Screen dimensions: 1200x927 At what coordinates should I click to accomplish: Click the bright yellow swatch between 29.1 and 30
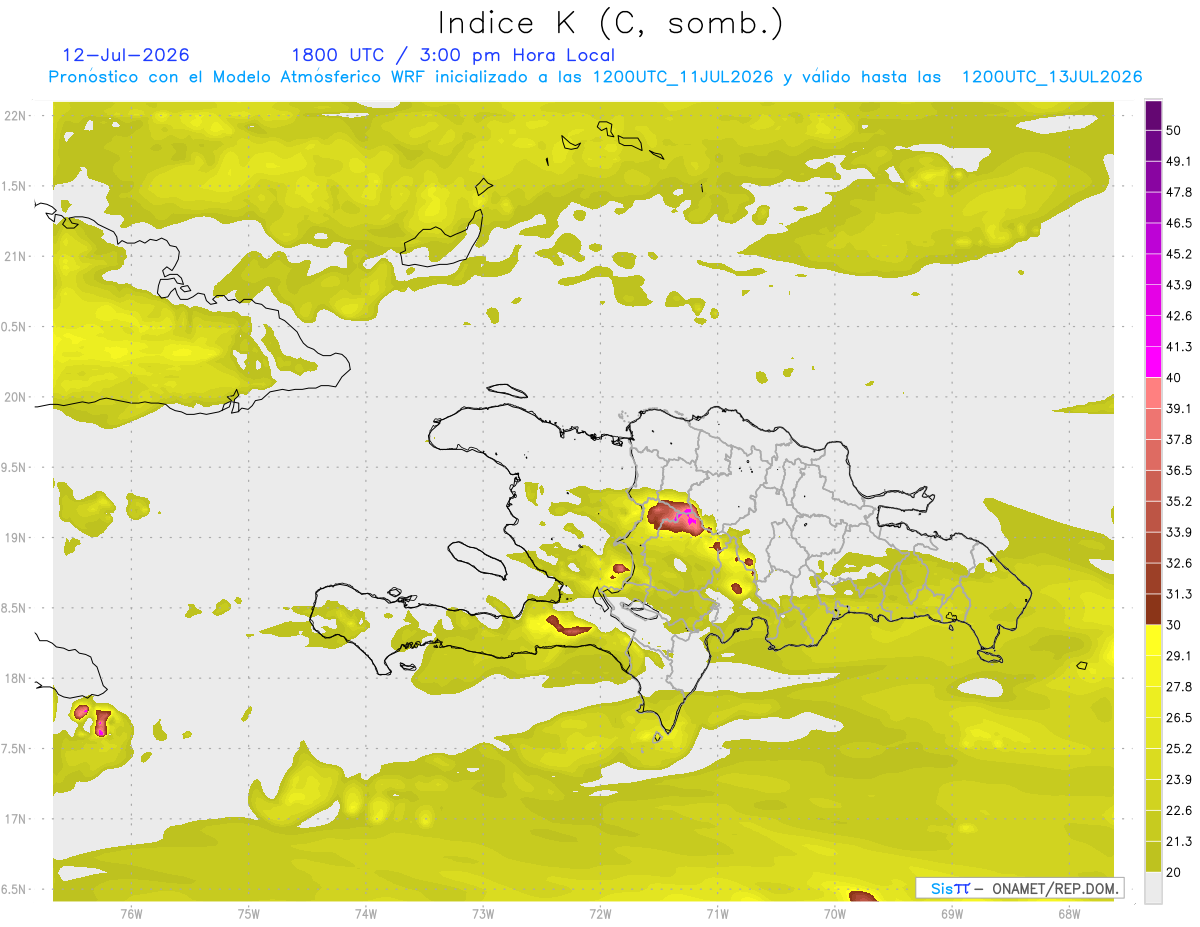point(1154,640)
